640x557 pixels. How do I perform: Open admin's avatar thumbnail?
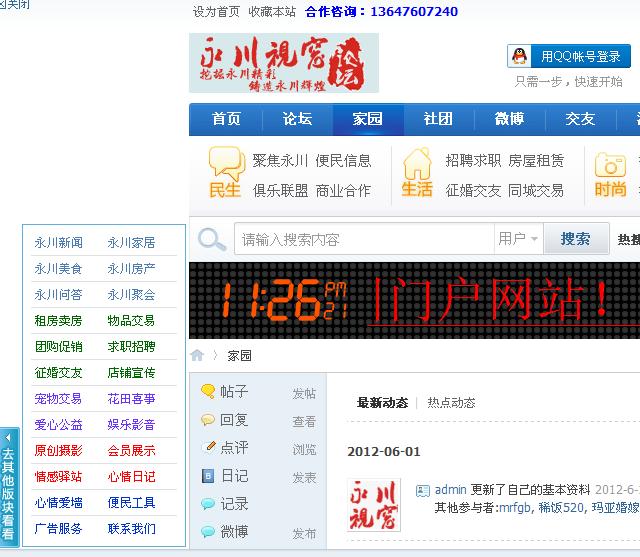(374, 505)
